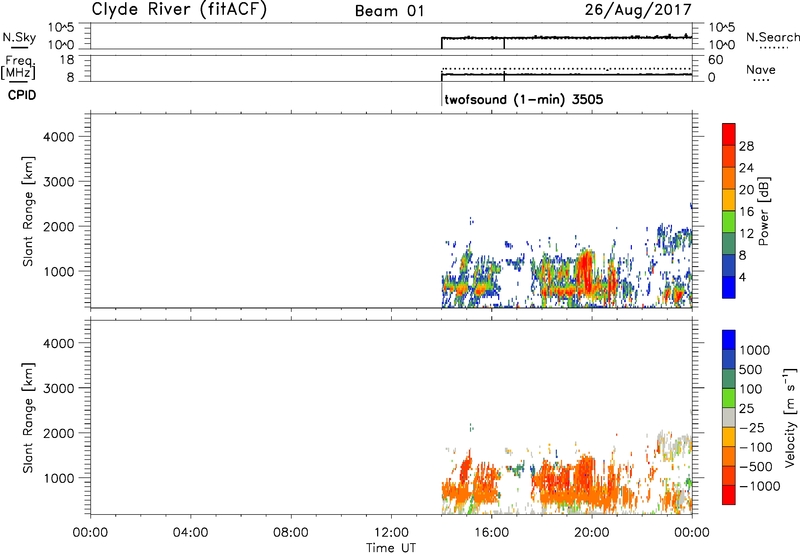This screenshot has width=800, height=554.
Task: Click the 12:00 time tick label
Action: click(x=391, y=533)
